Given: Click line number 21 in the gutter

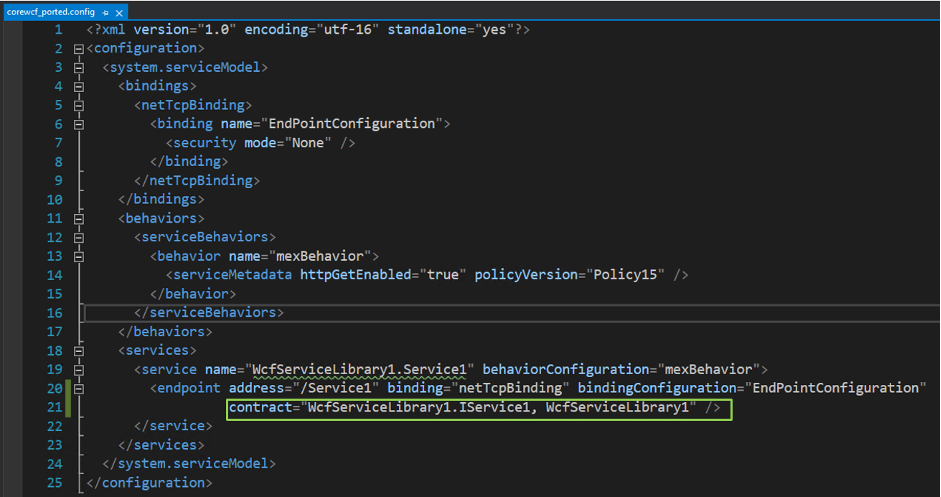Looking at the screenshot, I should pyautogui.click(x=55, y=408).
